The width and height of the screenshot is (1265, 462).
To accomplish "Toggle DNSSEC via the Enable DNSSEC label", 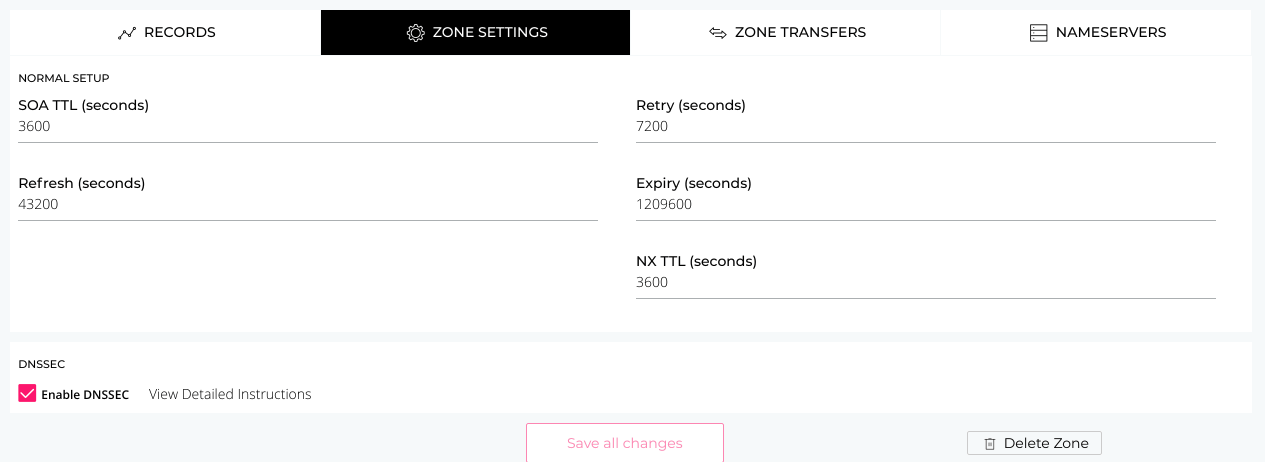I will point(85,395).
